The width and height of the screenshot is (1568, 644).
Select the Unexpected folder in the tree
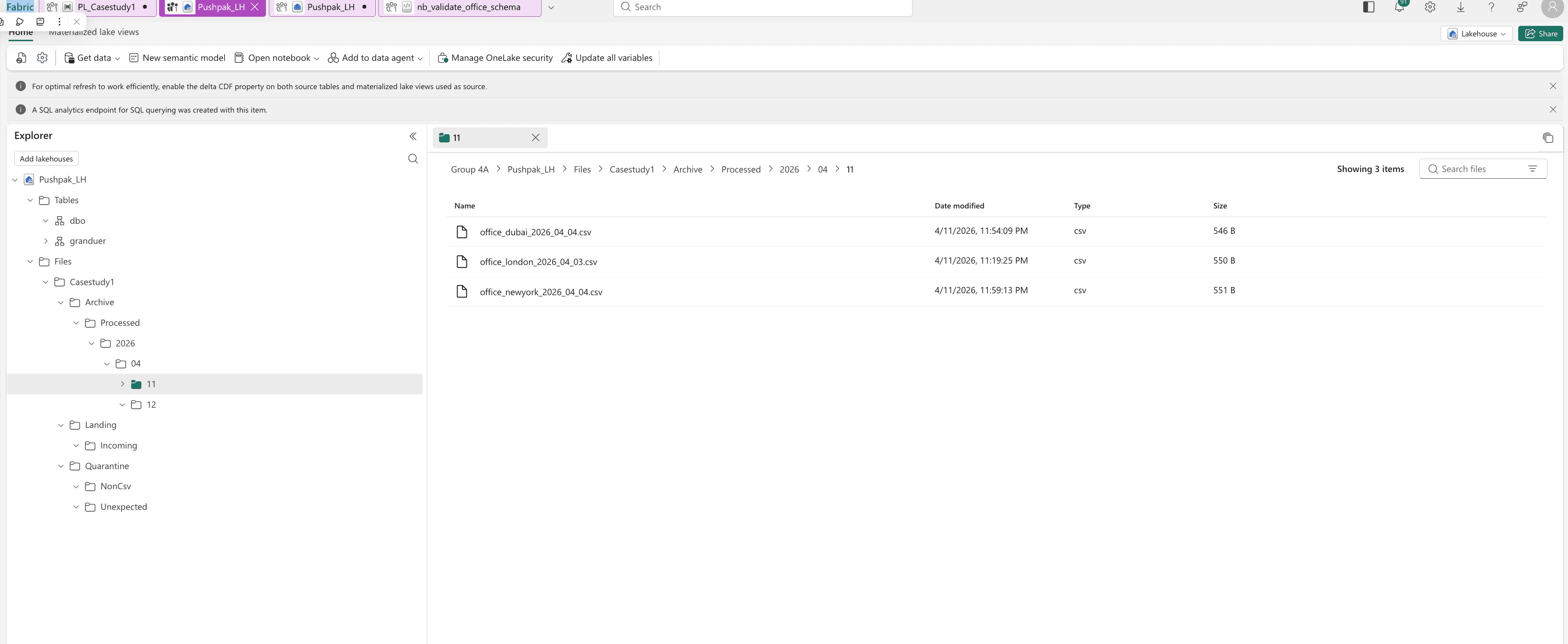pyautogui.click(x=124, y=507)
